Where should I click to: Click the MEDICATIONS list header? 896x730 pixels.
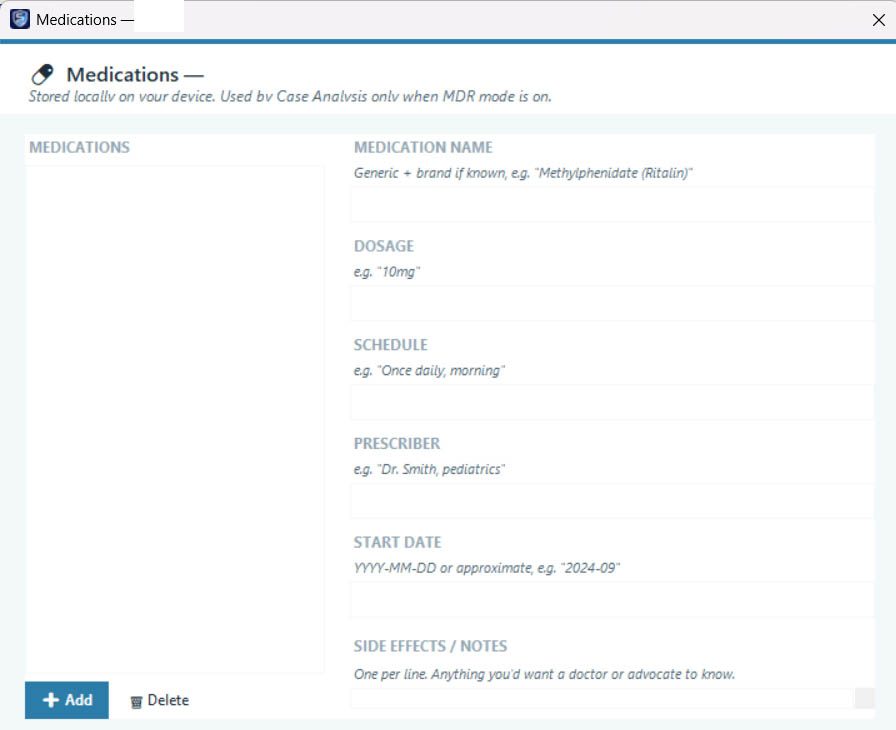point(79,147)
